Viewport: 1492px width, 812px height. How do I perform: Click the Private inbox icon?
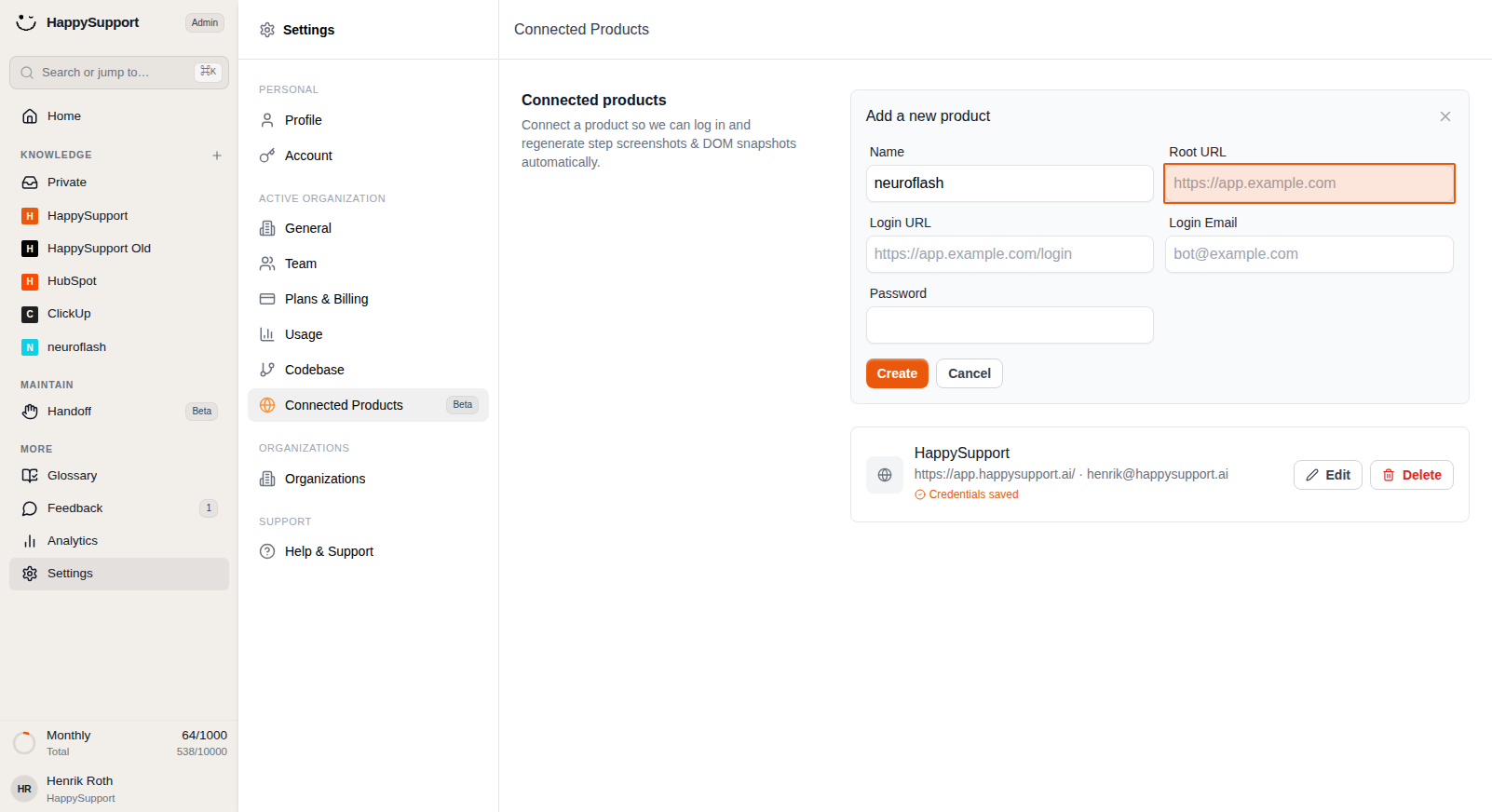pos(30,183)
